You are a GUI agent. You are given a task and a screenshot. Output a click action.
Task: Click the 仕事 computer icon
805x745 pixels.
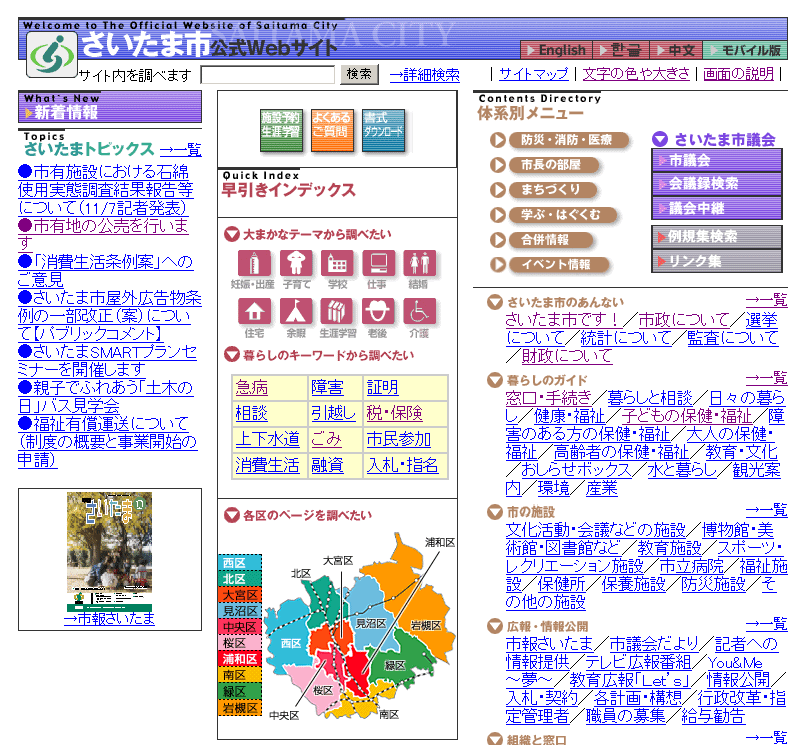pos(378,264)
